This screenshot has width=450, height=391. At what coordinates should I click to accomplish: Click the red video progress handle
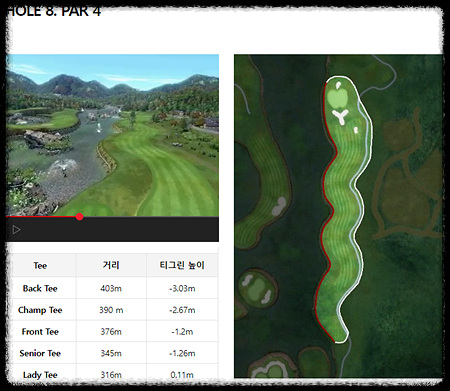(x=79, y=217)
